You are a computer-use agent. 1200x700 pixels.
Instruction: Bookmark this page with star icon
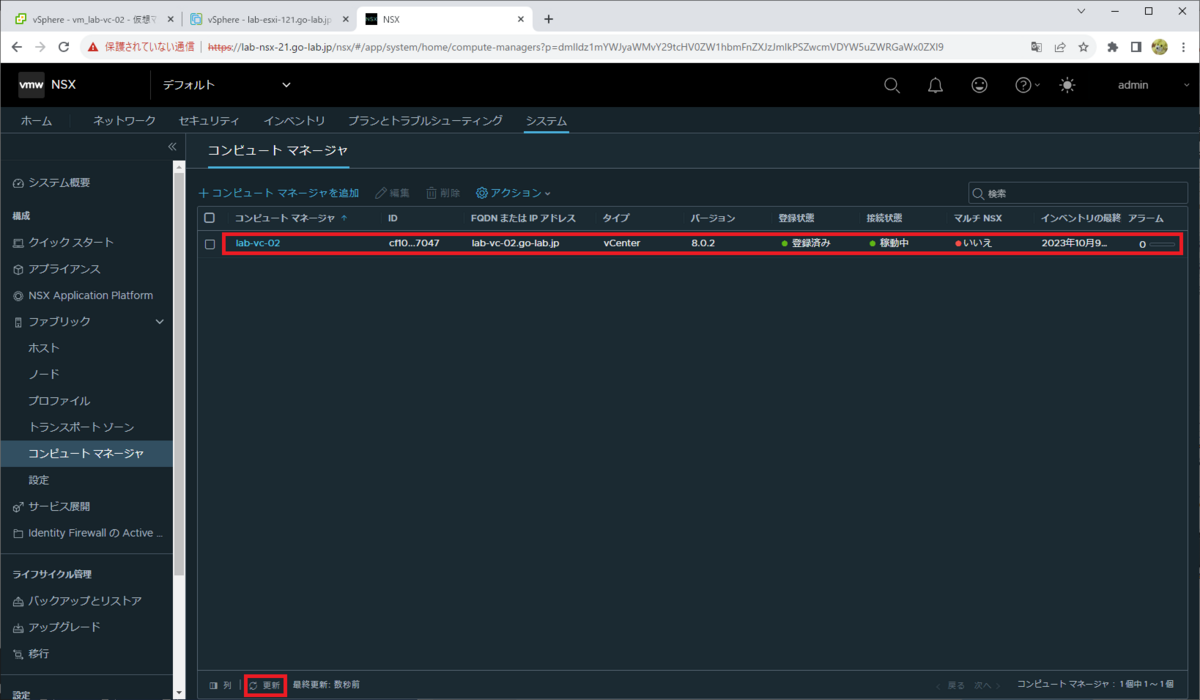coord(1083,47)
